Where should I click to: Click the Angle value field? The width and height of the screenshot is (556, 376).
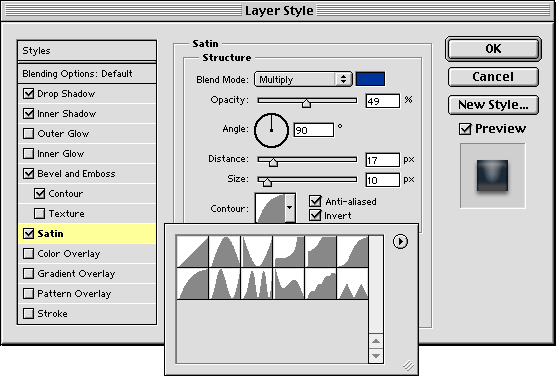(314, 130)
